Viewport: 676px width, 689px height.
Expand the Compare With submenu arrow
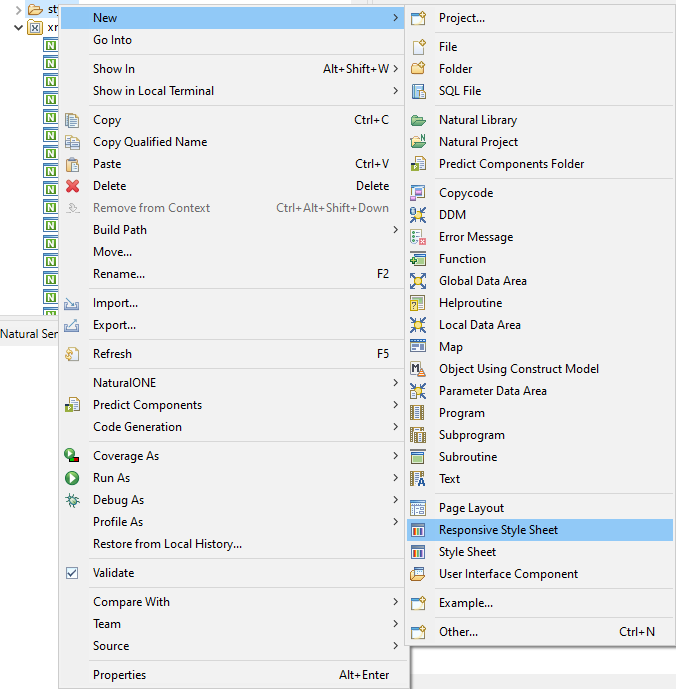396,602
